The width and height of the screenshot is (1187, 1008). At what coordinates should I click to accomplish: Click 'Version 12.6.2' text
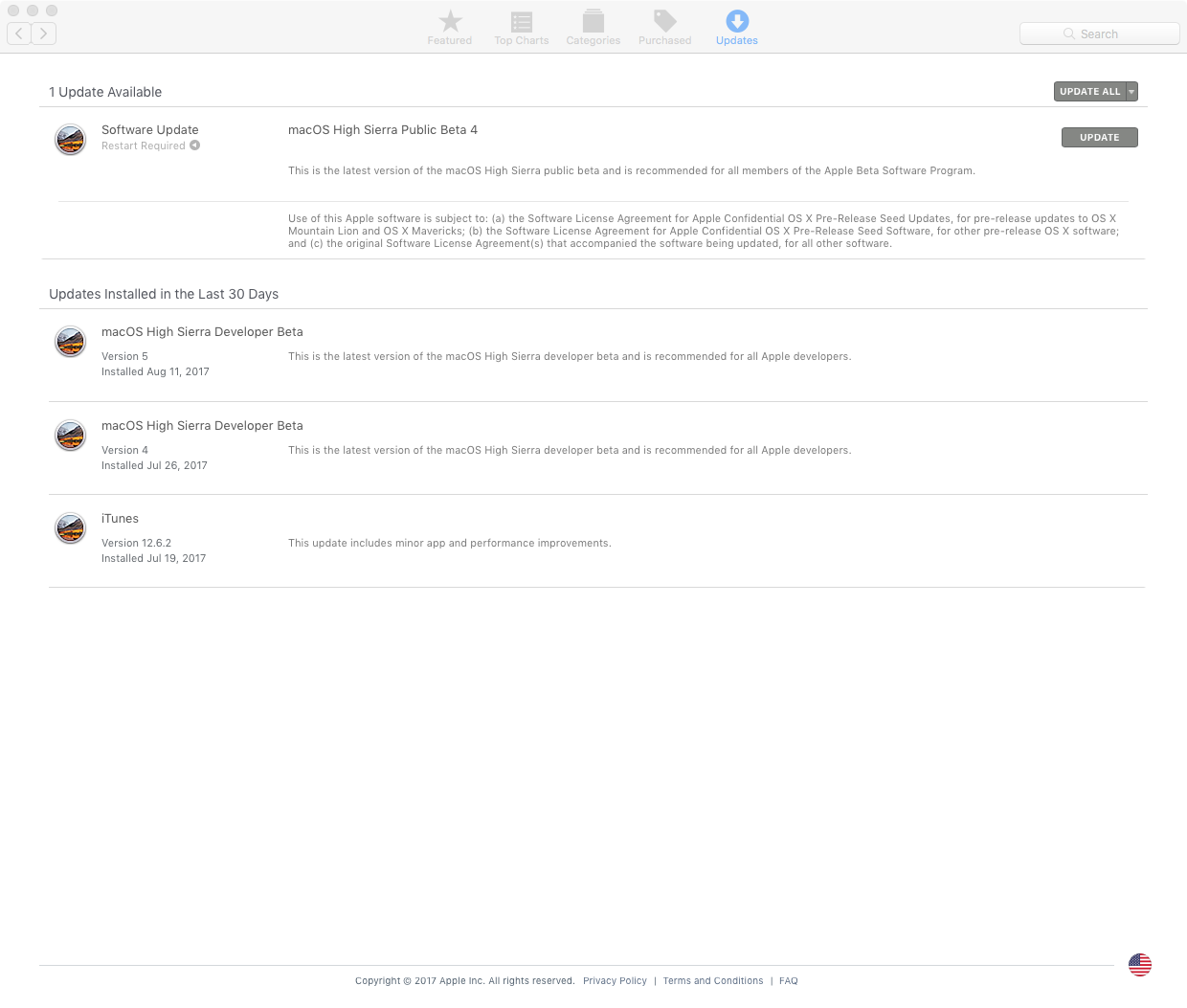coord(136,543)
